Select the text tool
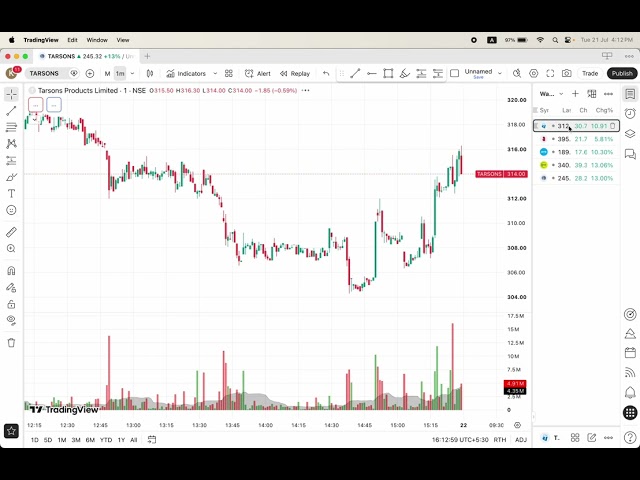 pyautogui.click(x=11, y=193)
